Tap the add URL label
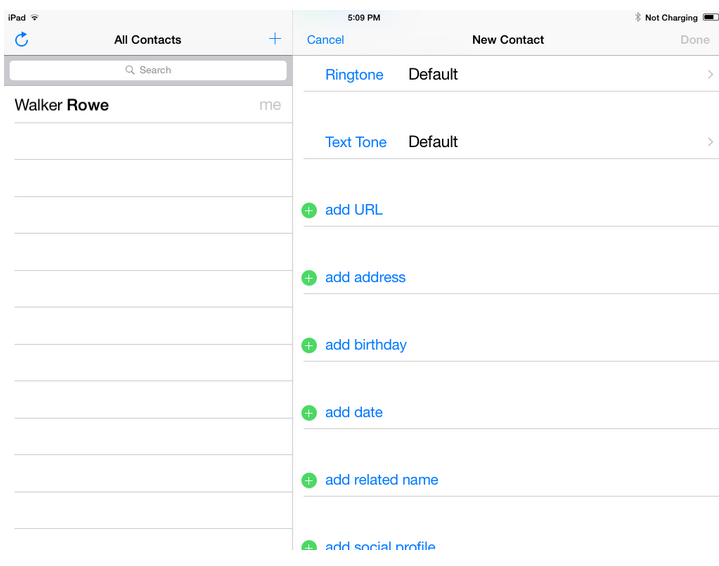Image resolution: width=719 pixels, height=566 pixels. coord(354,210)
